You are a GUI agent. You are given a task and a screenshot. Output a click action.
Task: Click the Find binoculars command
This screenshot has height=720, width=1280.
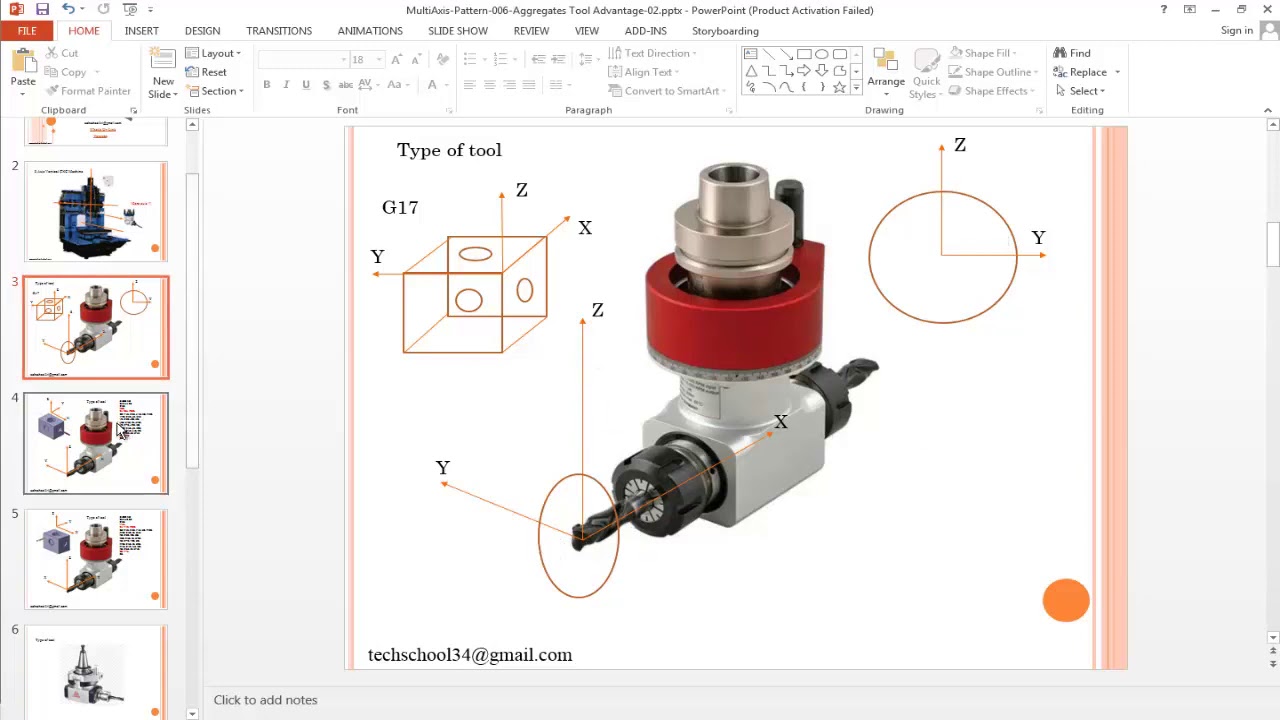1072,53
